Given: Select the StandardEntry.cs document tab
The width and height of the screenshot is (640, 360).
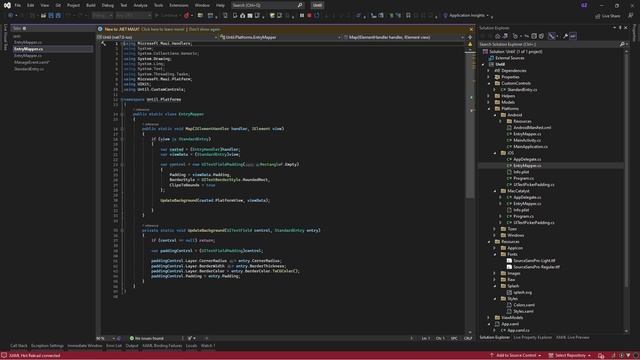Looking at the screenshot, I should (x=29, y=69).
